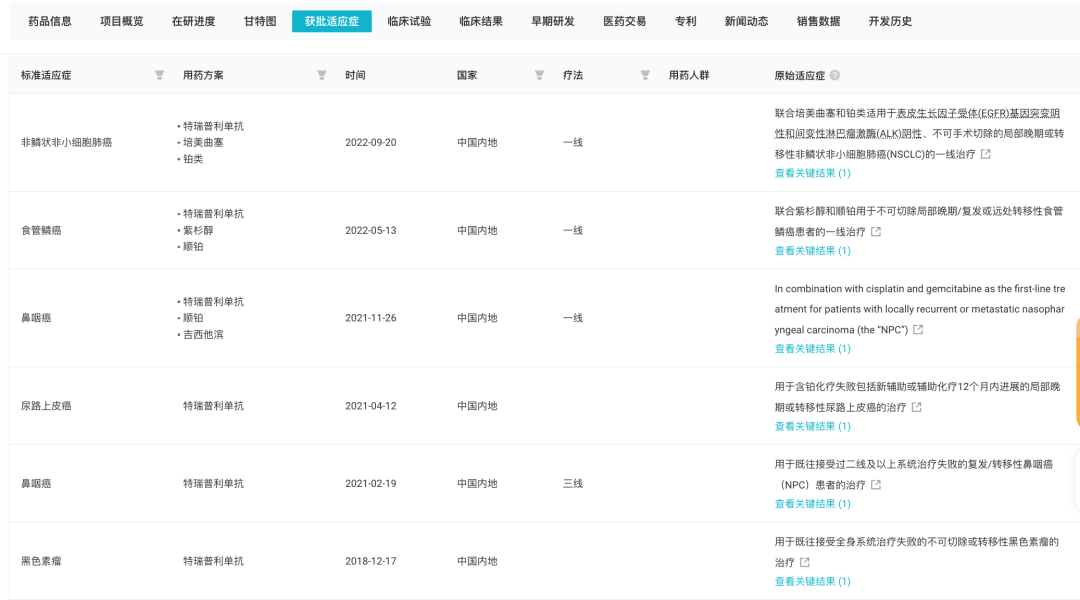Click the 尿路上皮癌 indication cell

46,406
